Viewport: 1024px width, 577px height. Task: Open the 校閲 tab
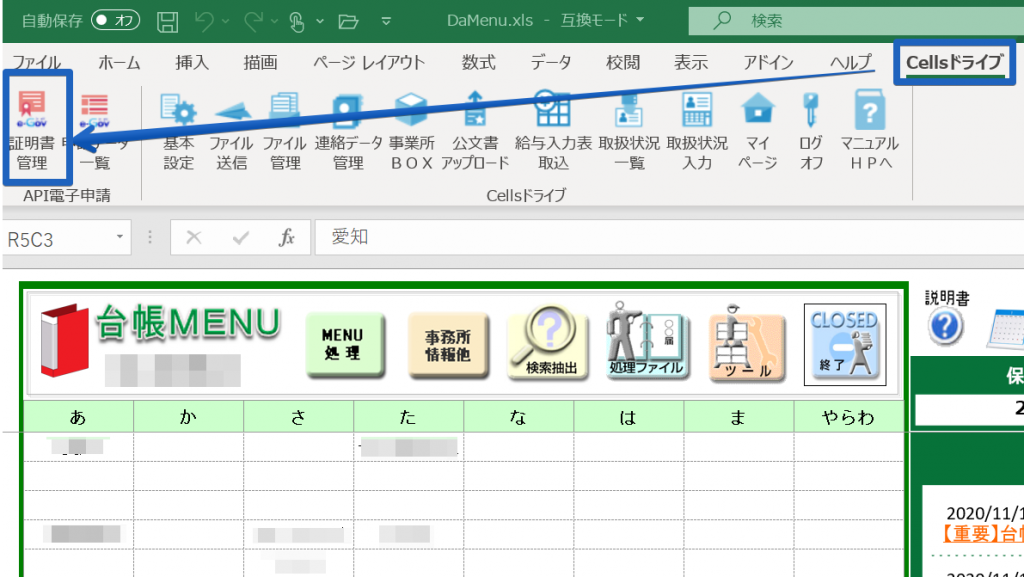pyautogui.click(x=622, y=62)
